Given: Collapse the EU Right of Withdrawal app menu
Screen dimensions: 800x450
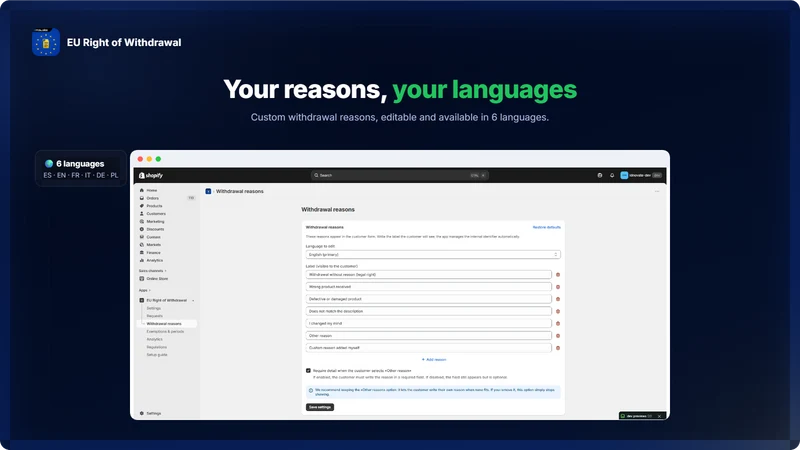Looking at the screenshot, I should [193, 301].
